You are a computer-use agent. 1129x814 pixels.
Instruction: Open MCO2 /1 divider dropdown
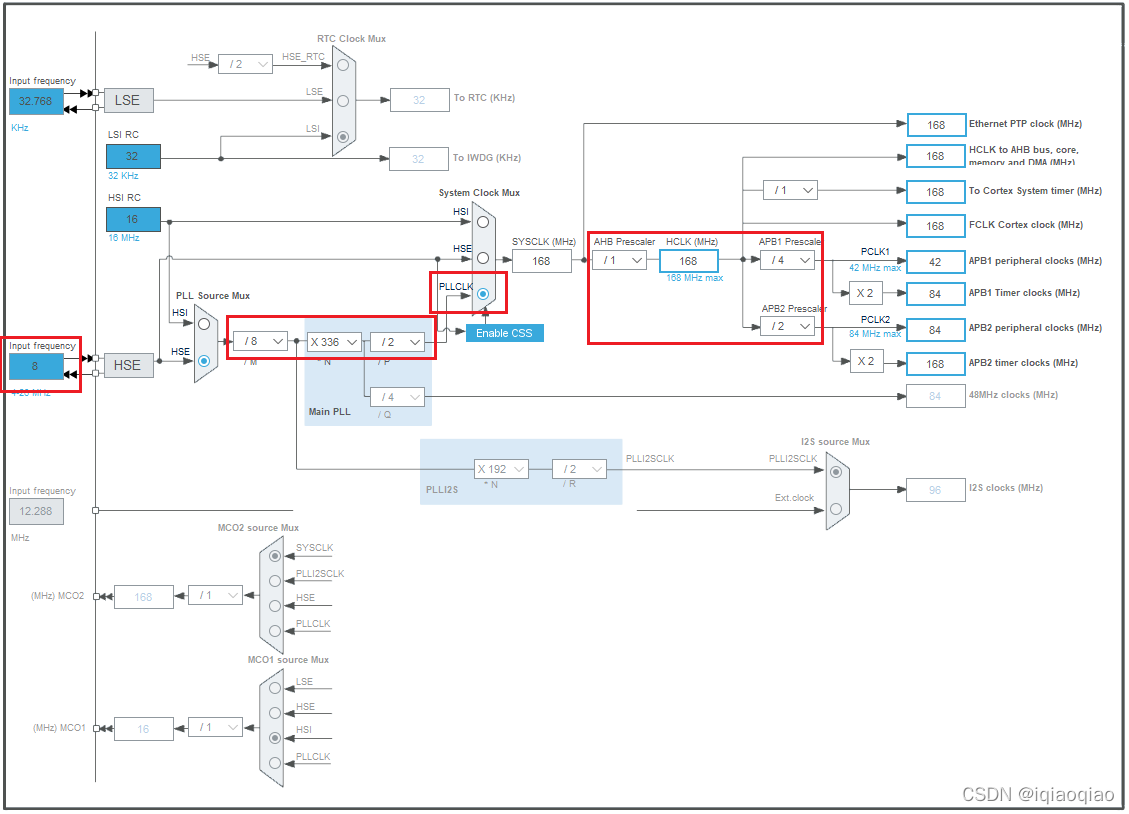(x=215, y=595)
